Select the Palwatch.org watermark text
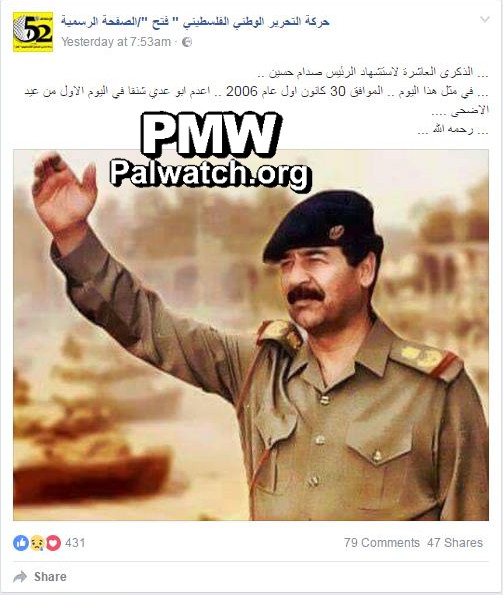Screen dimensions: 503x595 (x=211, y=174)
